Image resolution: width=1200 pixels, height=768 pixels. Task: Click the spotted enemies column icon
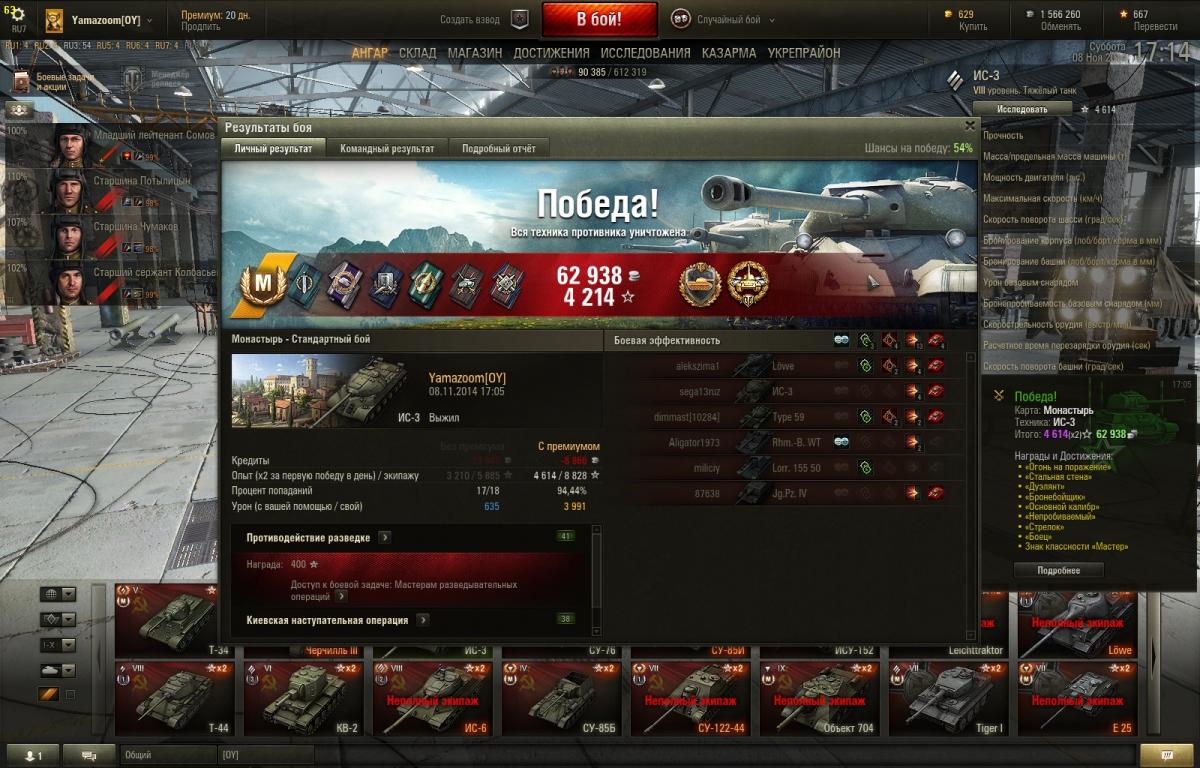[843, 341]
